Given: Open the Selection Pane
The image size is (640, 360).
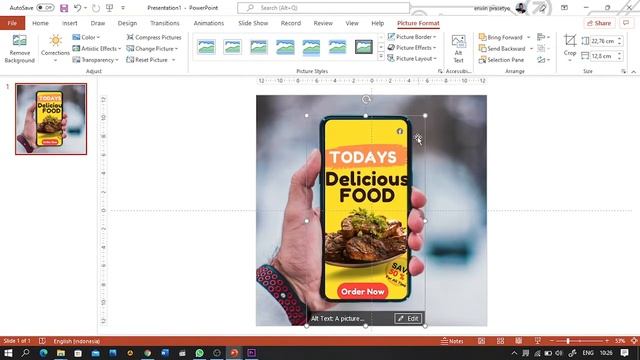Looking at the screenshot, I should [x=501, y=60].
